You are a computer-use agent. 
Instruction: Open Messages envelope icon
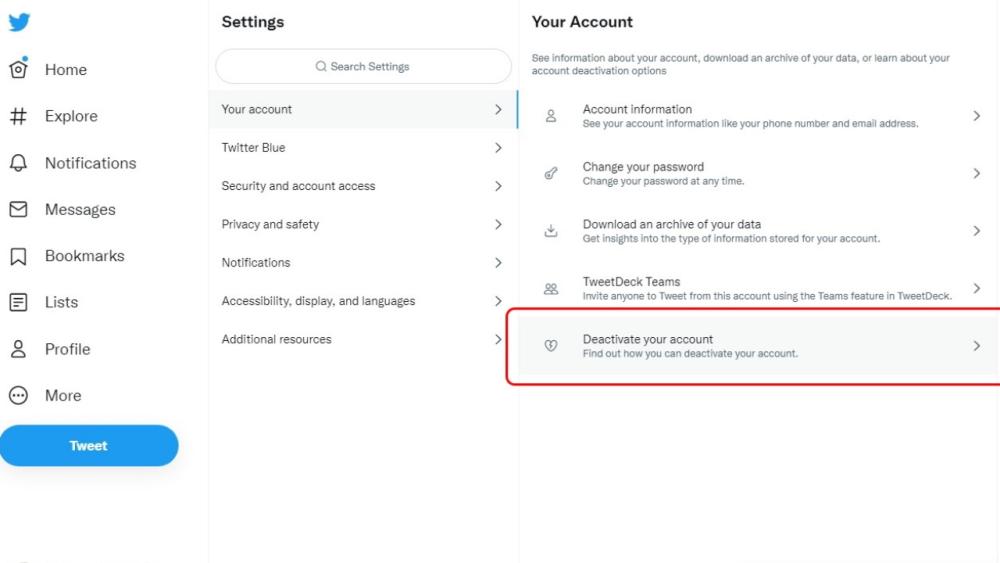point(18,210)
